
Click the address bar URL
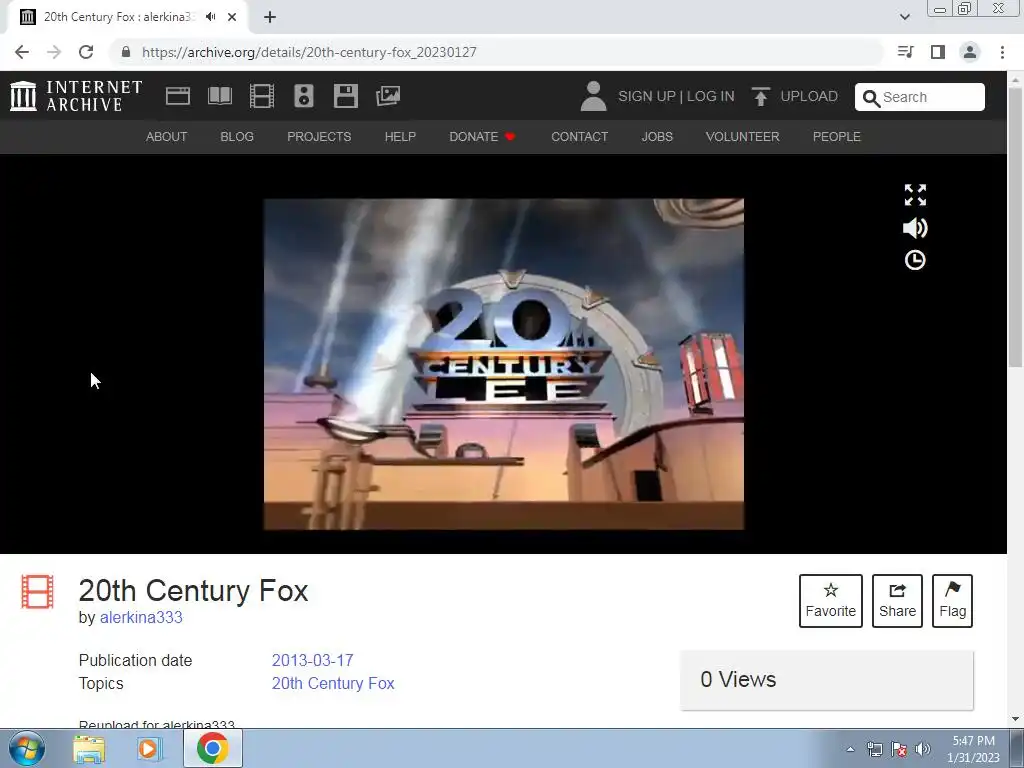pyautogui.click(x=309, y=52)
